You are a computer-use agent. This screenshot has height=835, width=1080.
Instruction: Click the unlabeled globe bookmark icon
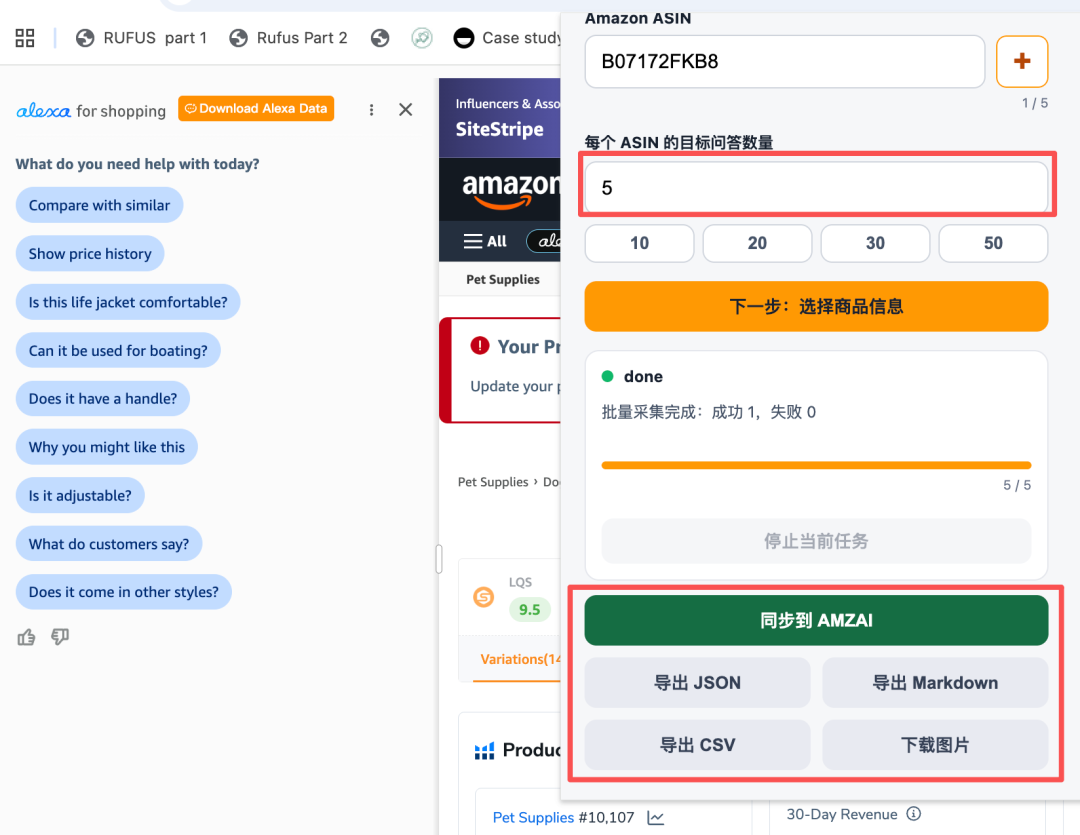pos(380,38)
